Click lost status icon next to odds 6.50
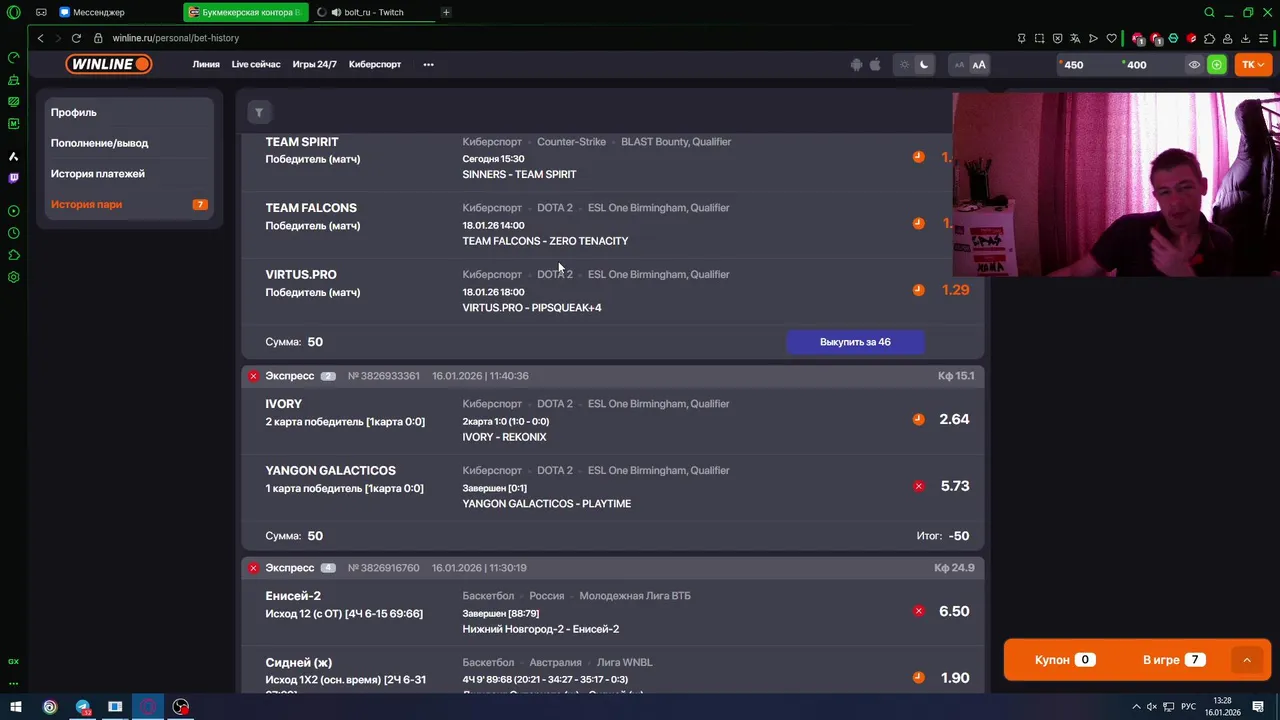 [918, 611]
